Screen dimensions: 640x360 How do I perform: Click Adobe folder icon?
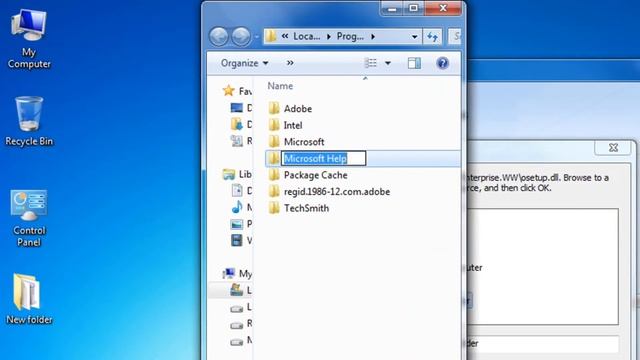(x=274, y=109)
